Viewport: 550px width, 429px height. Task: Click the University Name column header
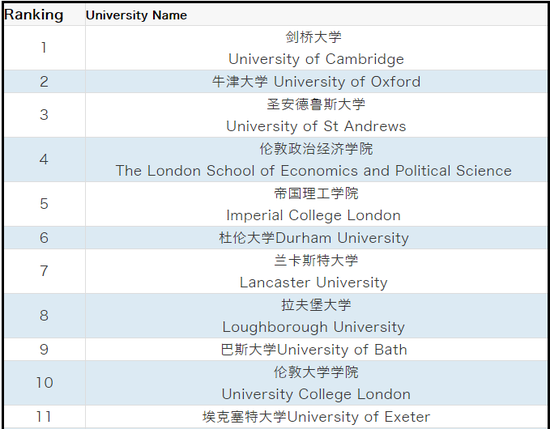click(316, 15)
